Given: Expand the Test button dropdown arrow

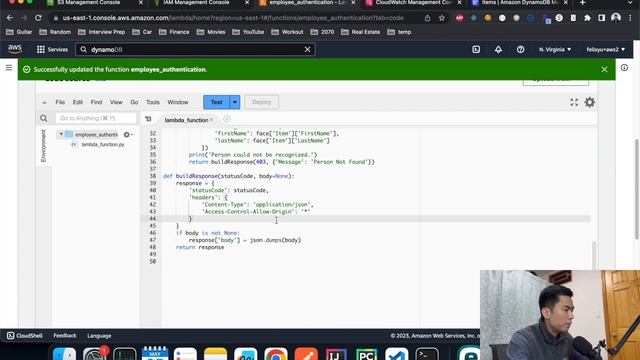Looking at the screenshot, I should click(x=235, y=102).
